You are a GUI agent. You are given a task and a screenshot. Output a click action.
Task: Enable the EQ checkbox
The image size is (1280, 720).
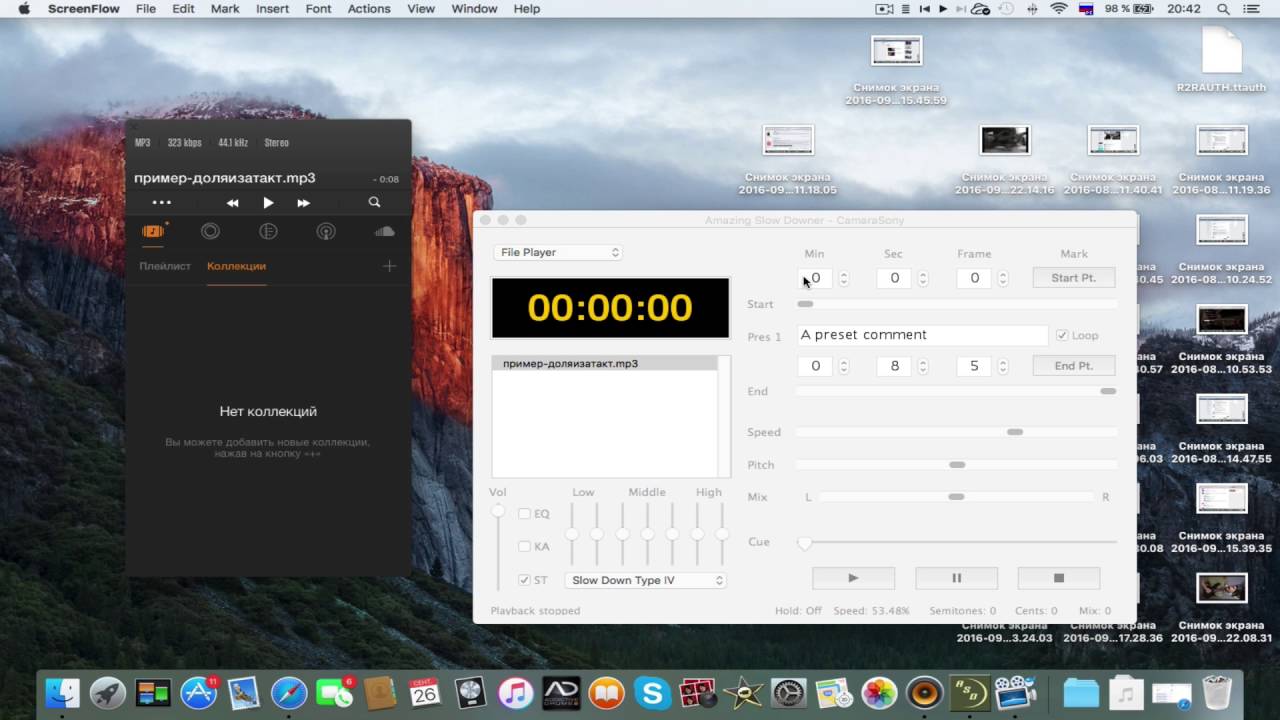pyautogui.click(x=524, y=514)
